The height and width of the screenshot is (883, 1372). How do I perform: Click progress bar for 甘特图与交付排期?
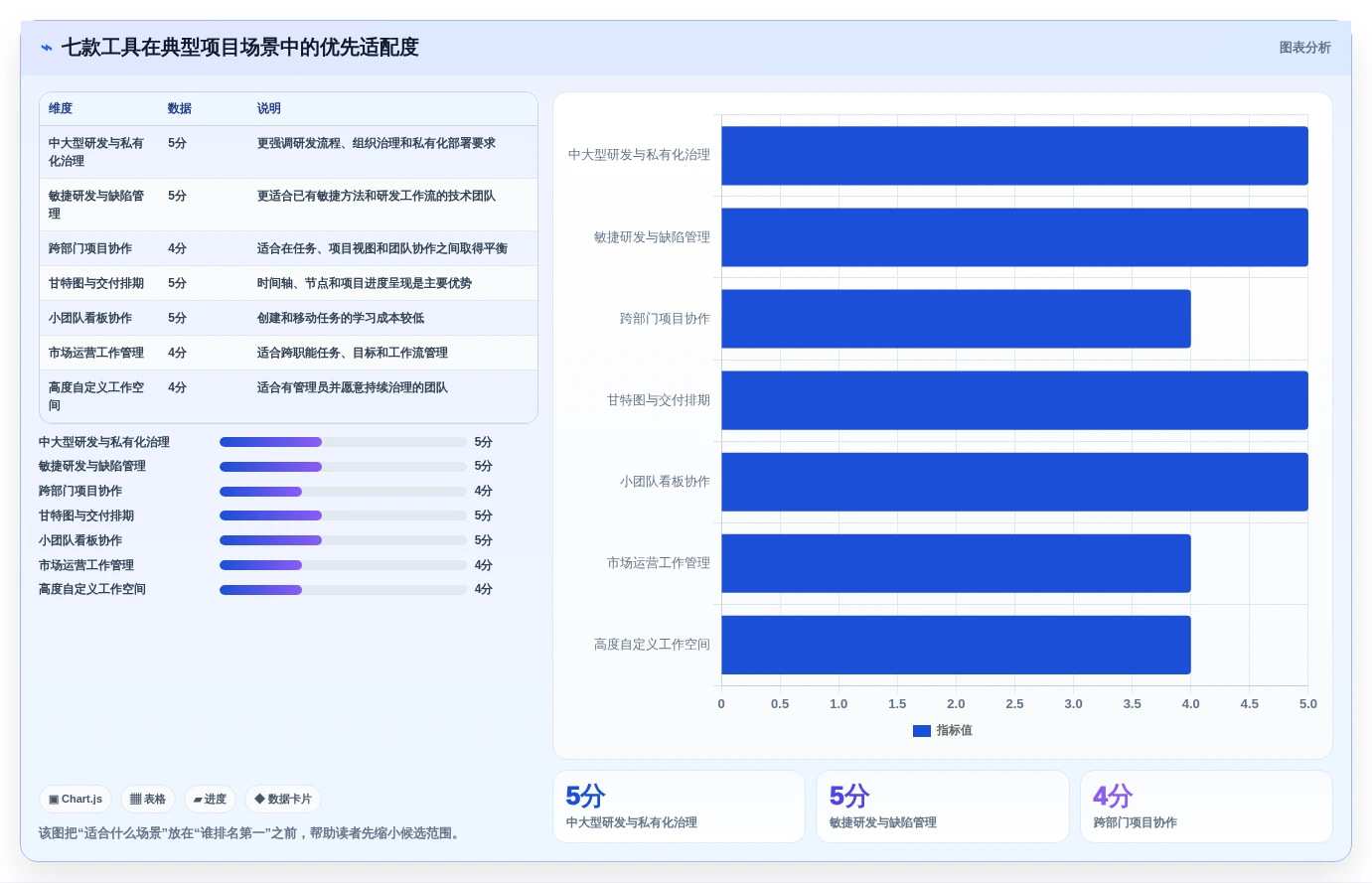click(x=343, y=515)
